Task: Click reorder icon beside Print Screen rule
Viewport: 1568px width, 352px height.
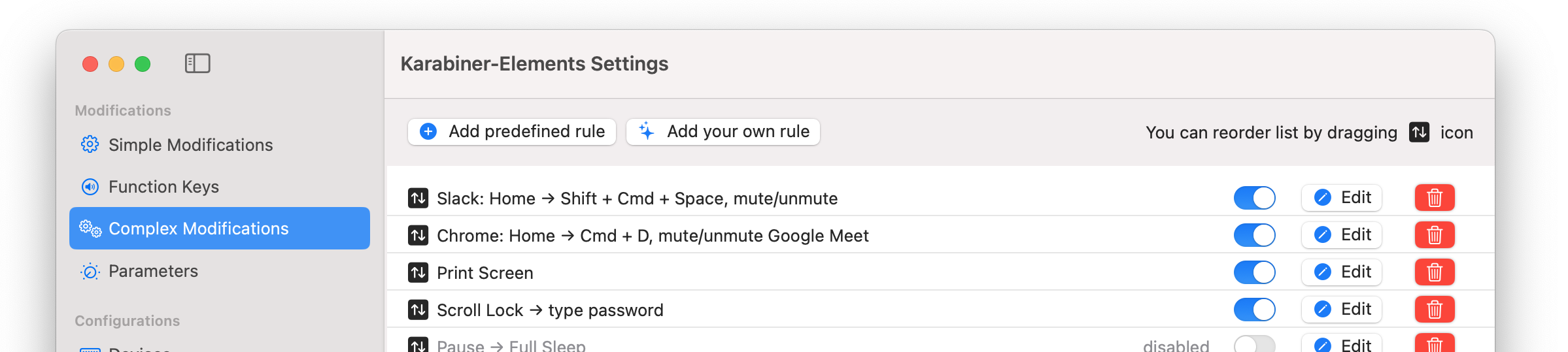Action: pos(418,272)
